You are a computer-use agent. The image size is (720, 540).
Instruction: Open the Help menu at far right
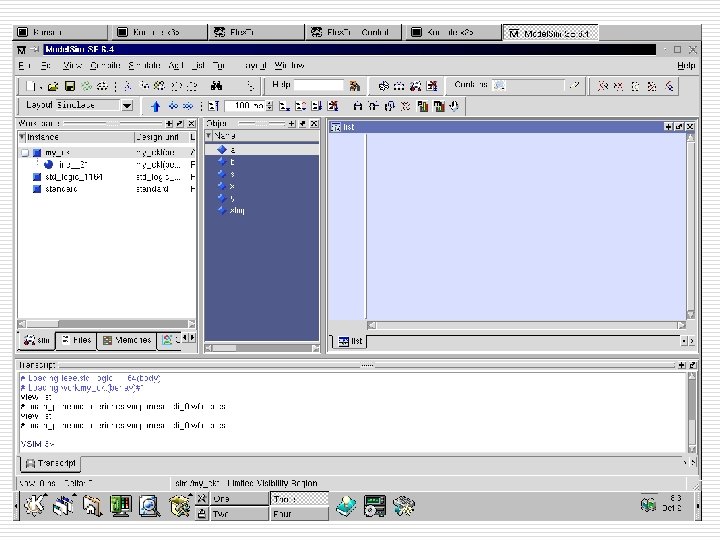686,66
